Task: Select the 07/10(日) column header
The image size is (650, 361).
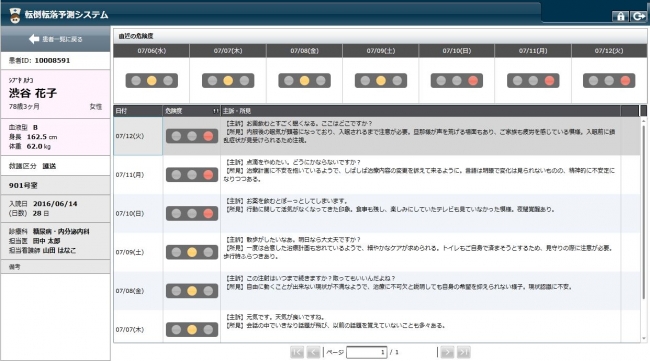Action: click(456, 51)
